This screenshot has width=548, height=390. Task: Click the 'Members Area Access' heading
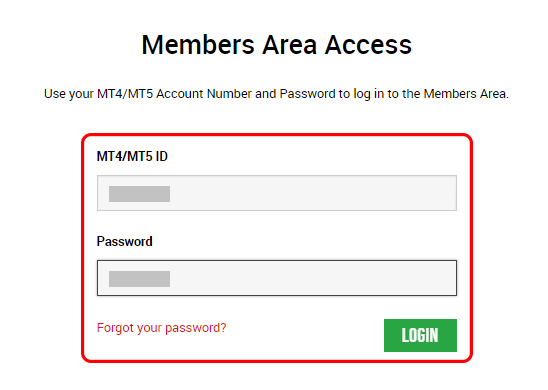277,45
